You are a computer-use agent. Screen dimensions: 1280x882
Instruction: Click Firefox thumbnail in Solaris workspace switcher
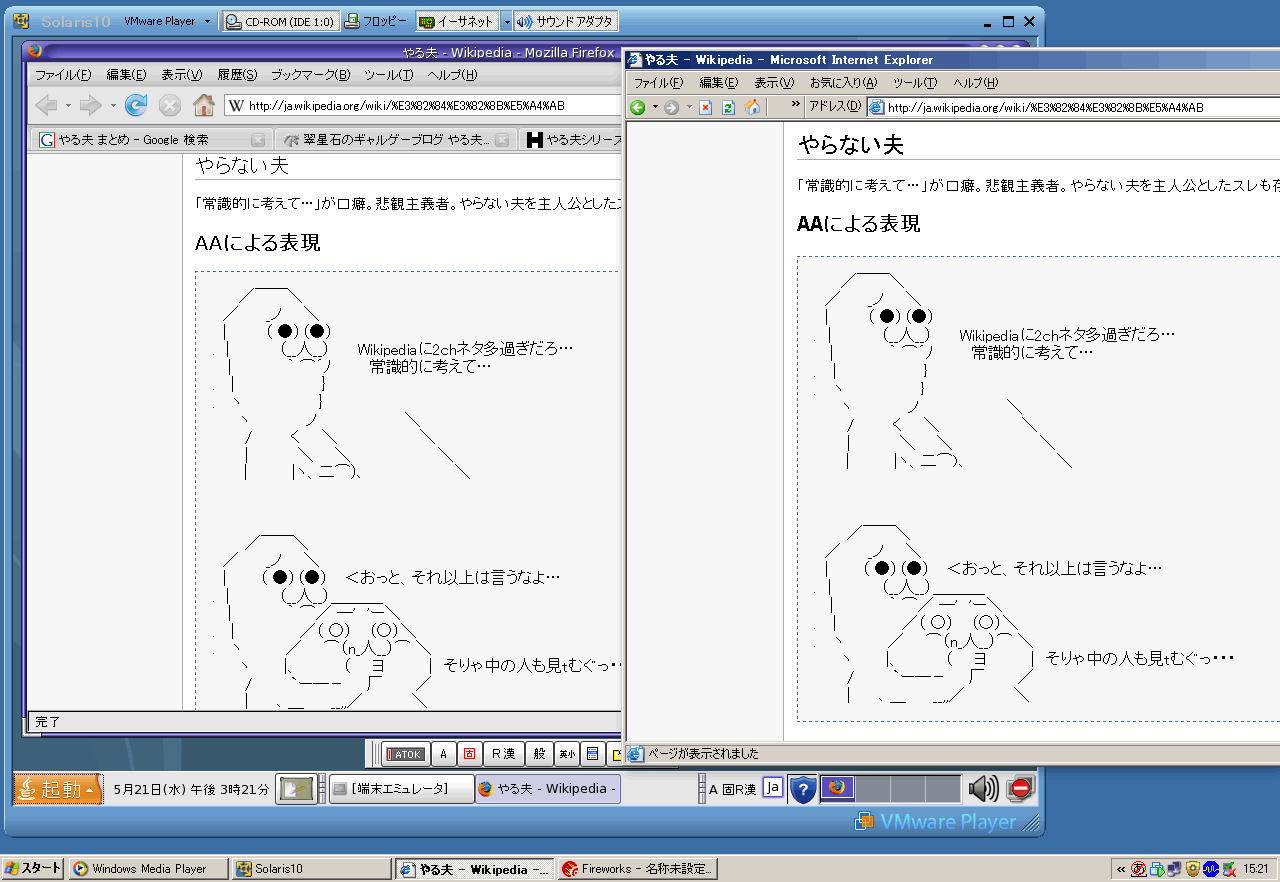click(x=838, y=788)
